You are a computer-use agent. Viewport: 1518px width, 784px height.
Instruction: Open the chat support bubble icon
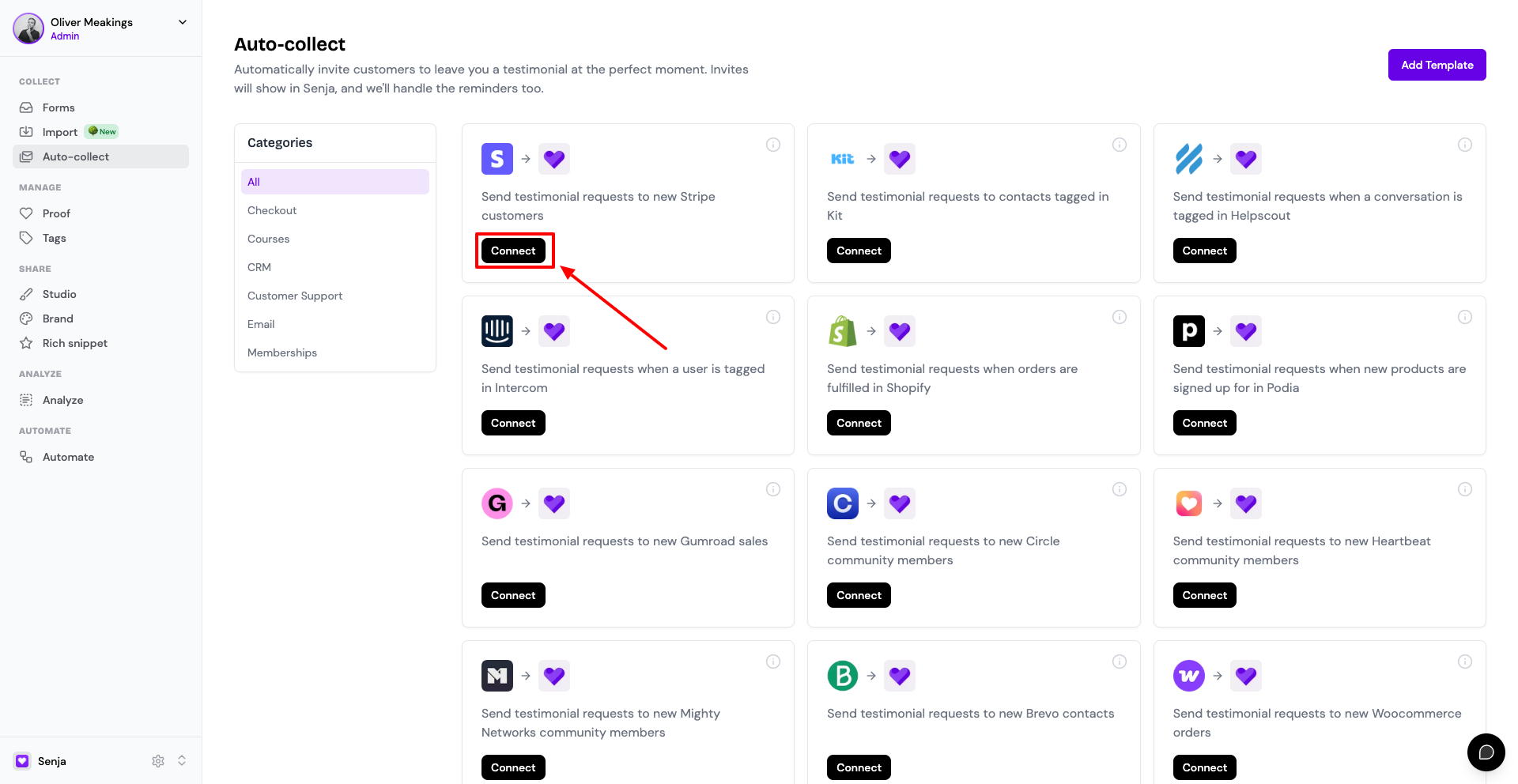click(1486, 752)
